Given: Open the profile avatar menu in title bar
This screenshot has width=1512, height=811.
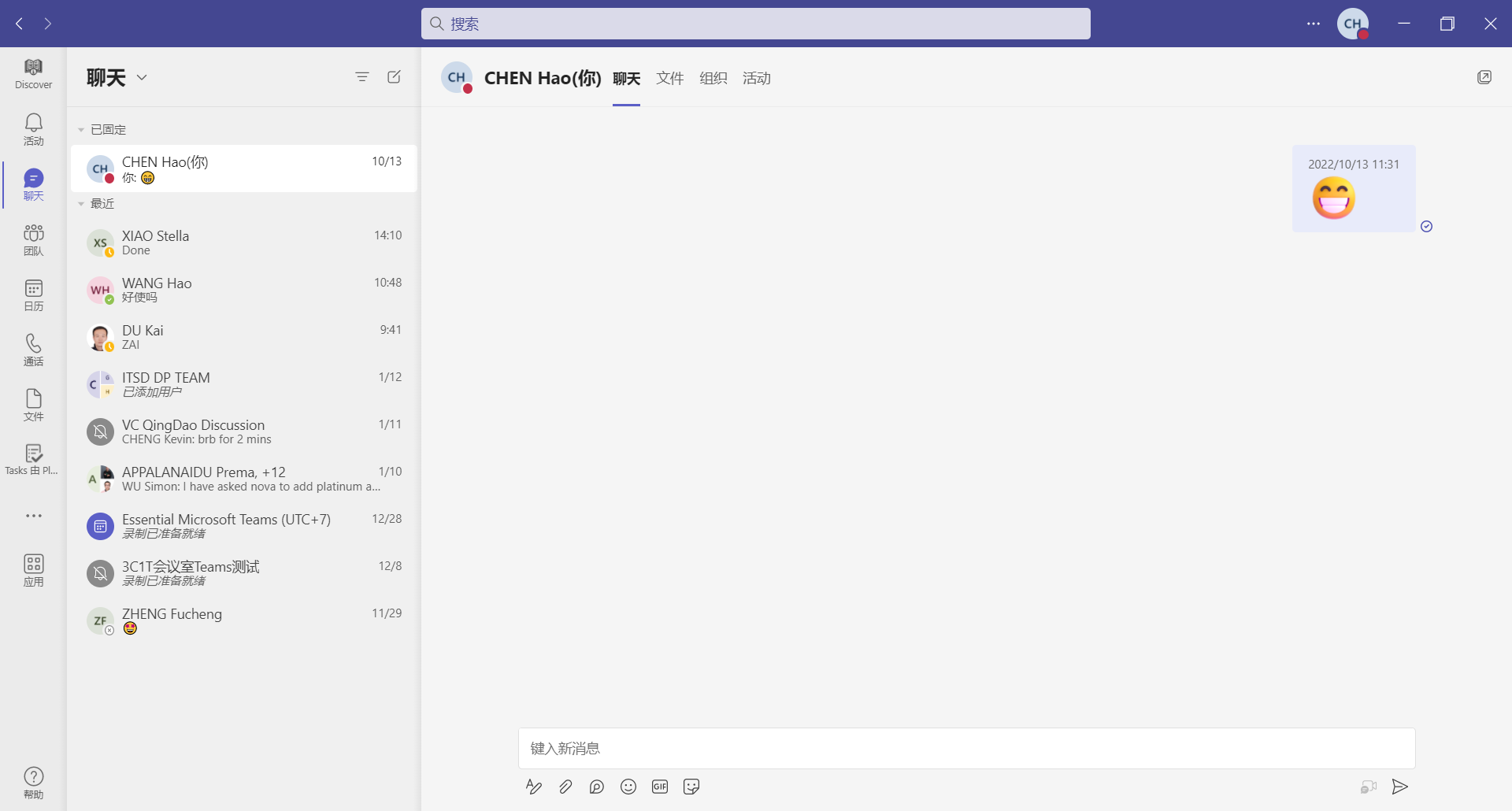Looking at the screenshot, I should point(1353,24).
